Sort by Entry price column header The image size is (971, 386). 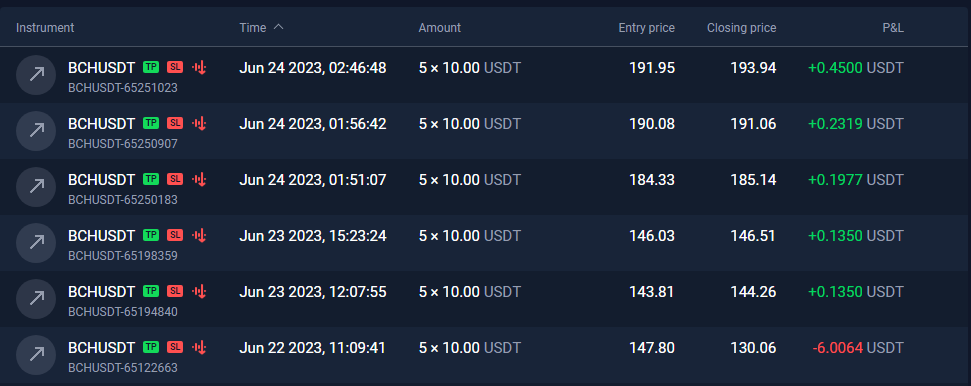(647, 28)
